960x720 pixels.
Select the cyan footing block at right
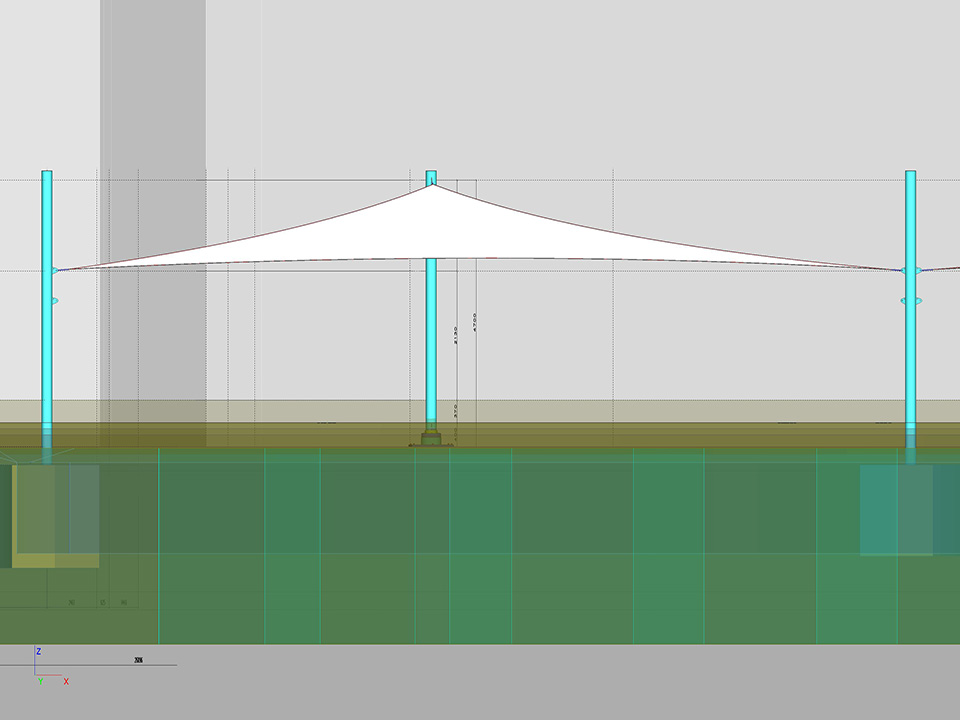coord(895,510)
